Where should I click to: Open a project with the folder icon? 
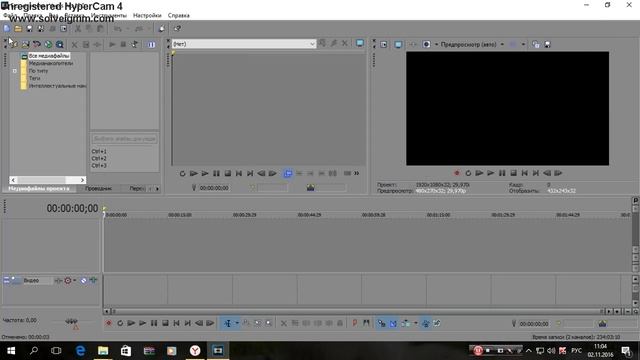point(18,29)
